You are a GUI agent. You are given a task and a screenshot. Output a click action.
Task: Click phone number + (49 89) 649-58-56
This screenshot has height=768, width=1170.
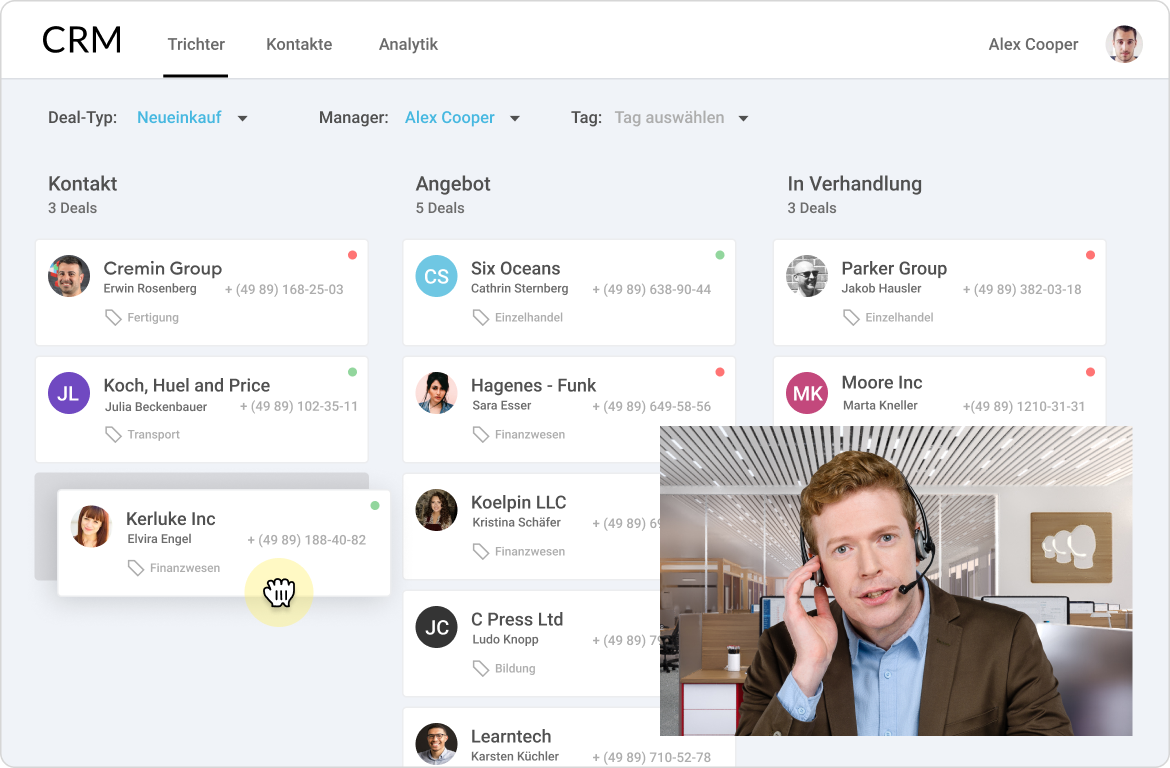tap(651, 407)
